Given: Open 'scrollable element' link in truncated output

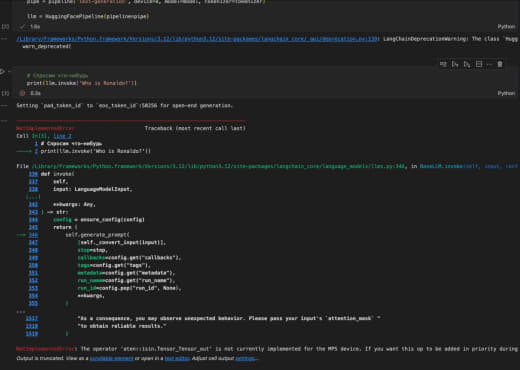Looking at the screenshot, I should (111, 358).
